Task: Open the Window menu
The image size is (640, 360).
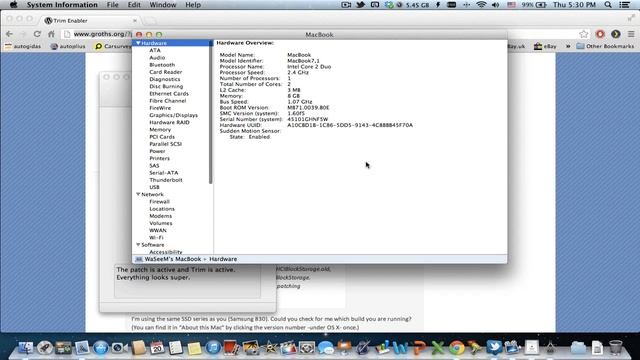Action: click(162, 5)
